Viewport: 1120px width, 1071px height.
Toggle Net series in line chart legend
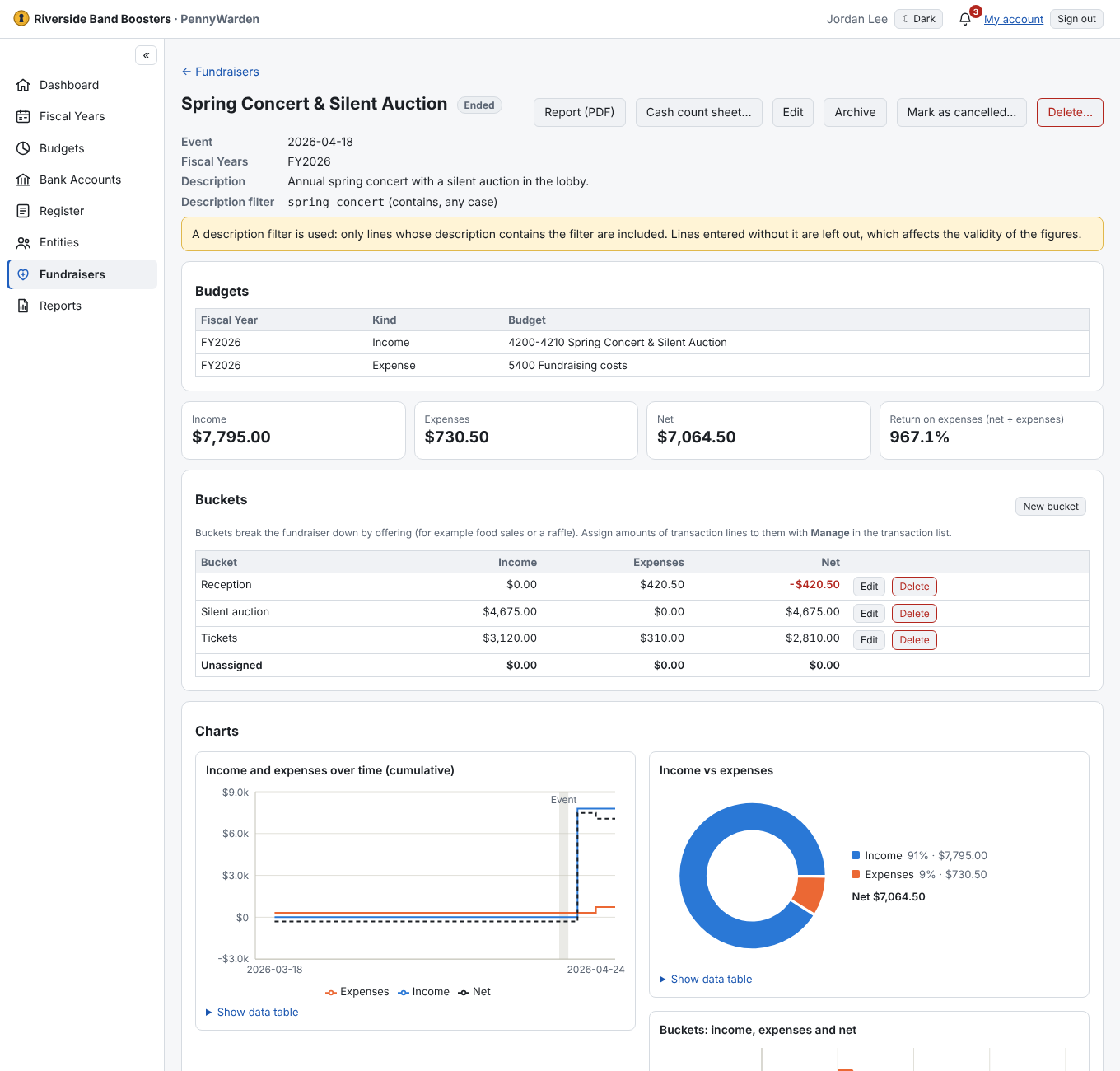coord(474,992)
